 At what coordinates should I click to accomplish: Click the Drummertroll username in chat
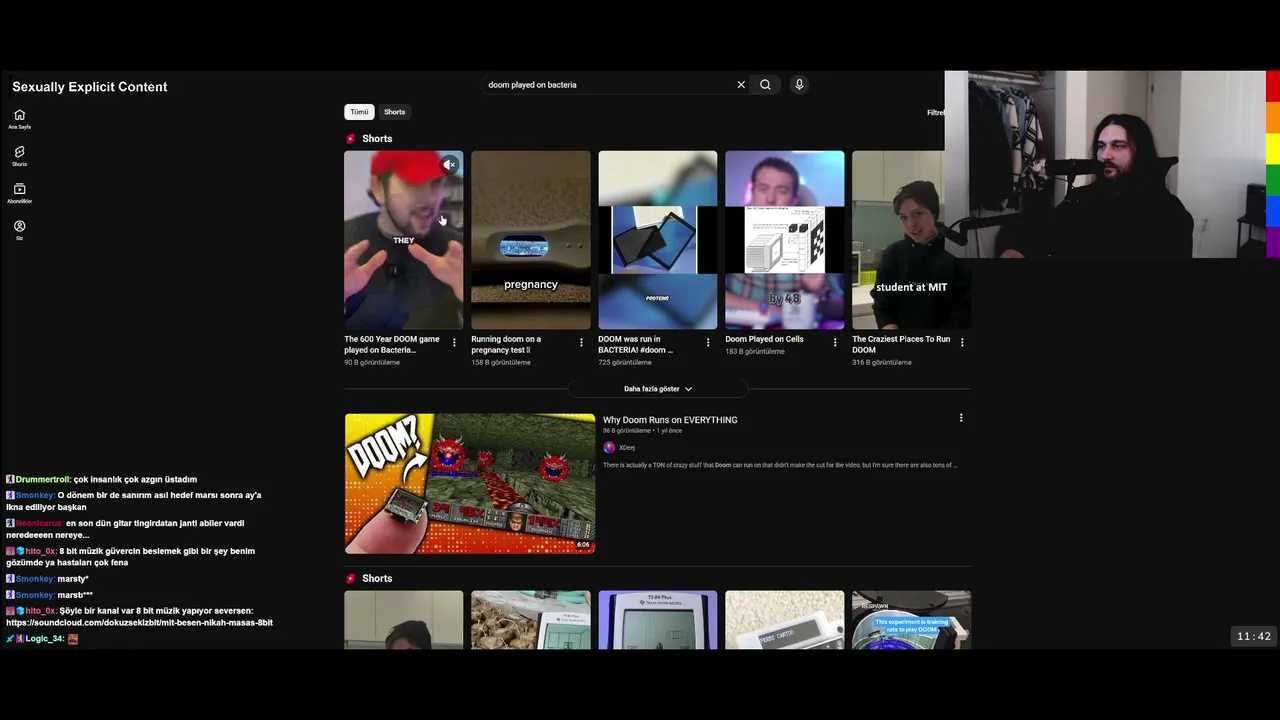click(x=43, y=479)
